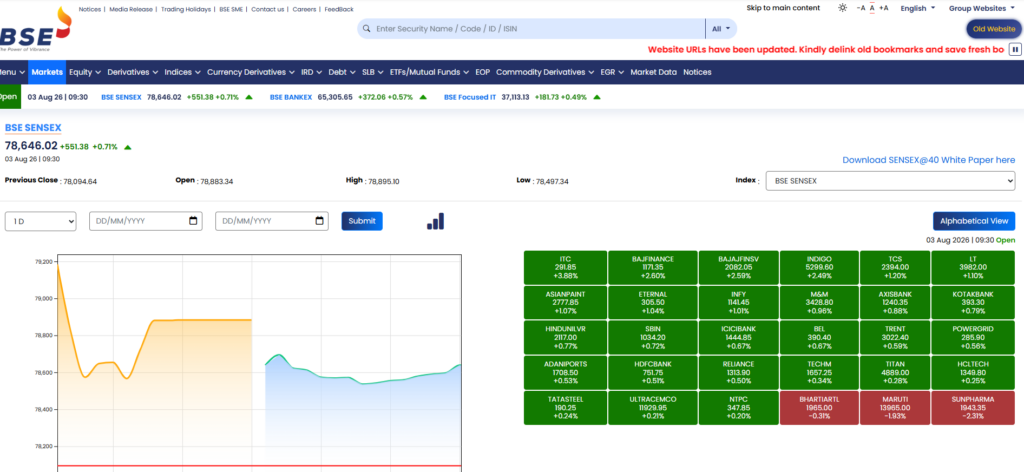Image resolution: width=1024 pixels, height=472 pixels.
Task: Open the Media Release top link
Action: 131,9
